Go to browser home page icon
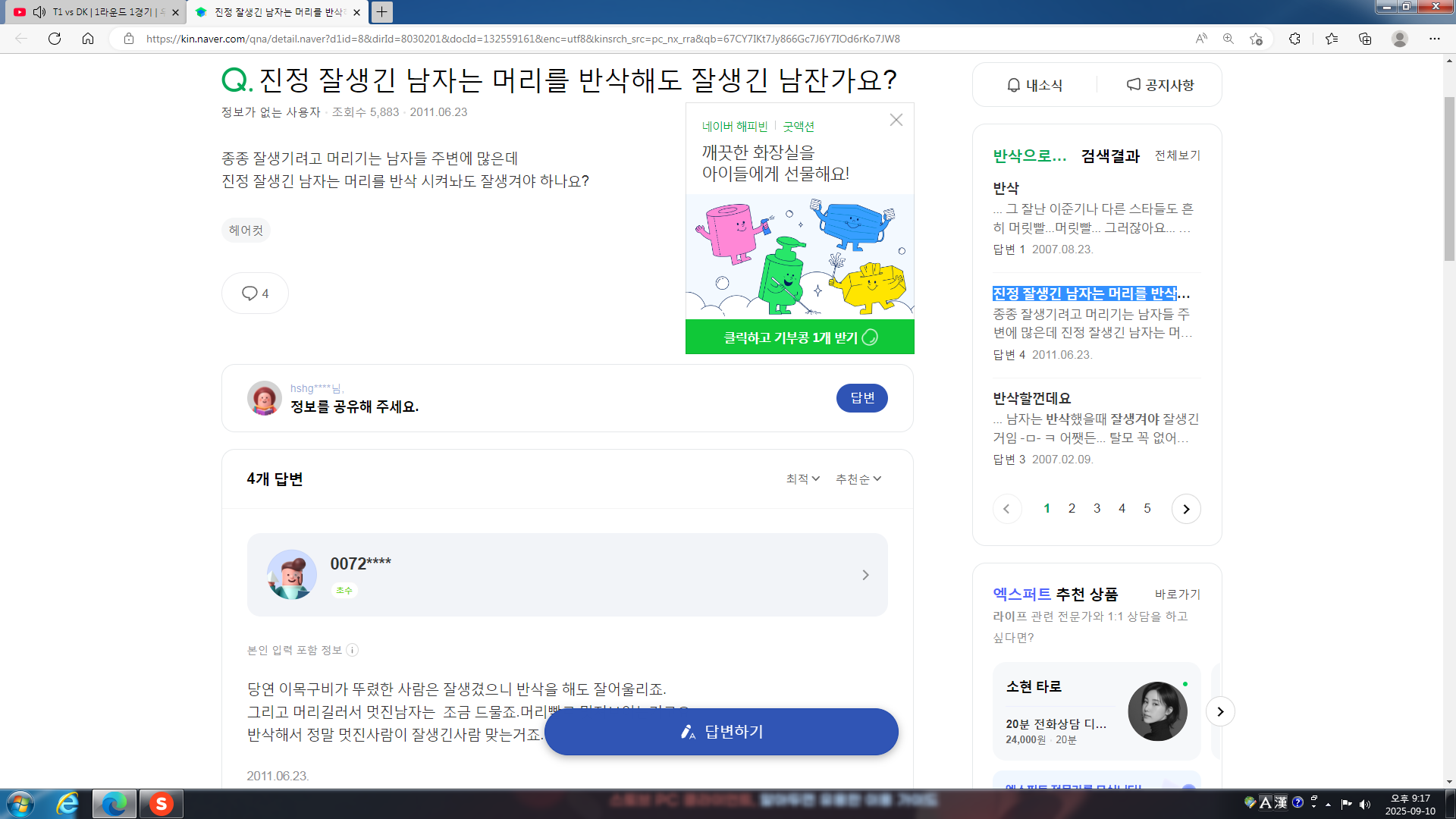1456x819 pixels. (88, 39)
